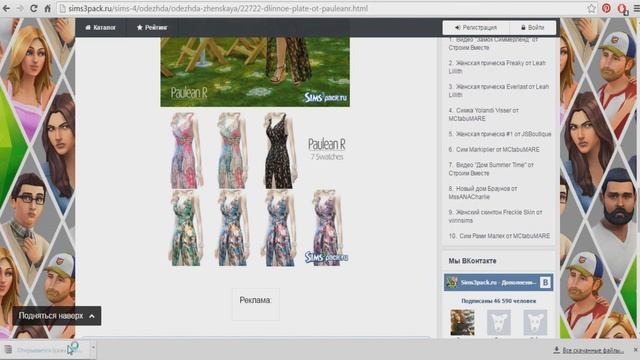
Task: Click the Подписаны 46 590 человек text
Action: [x=498, y=301]
